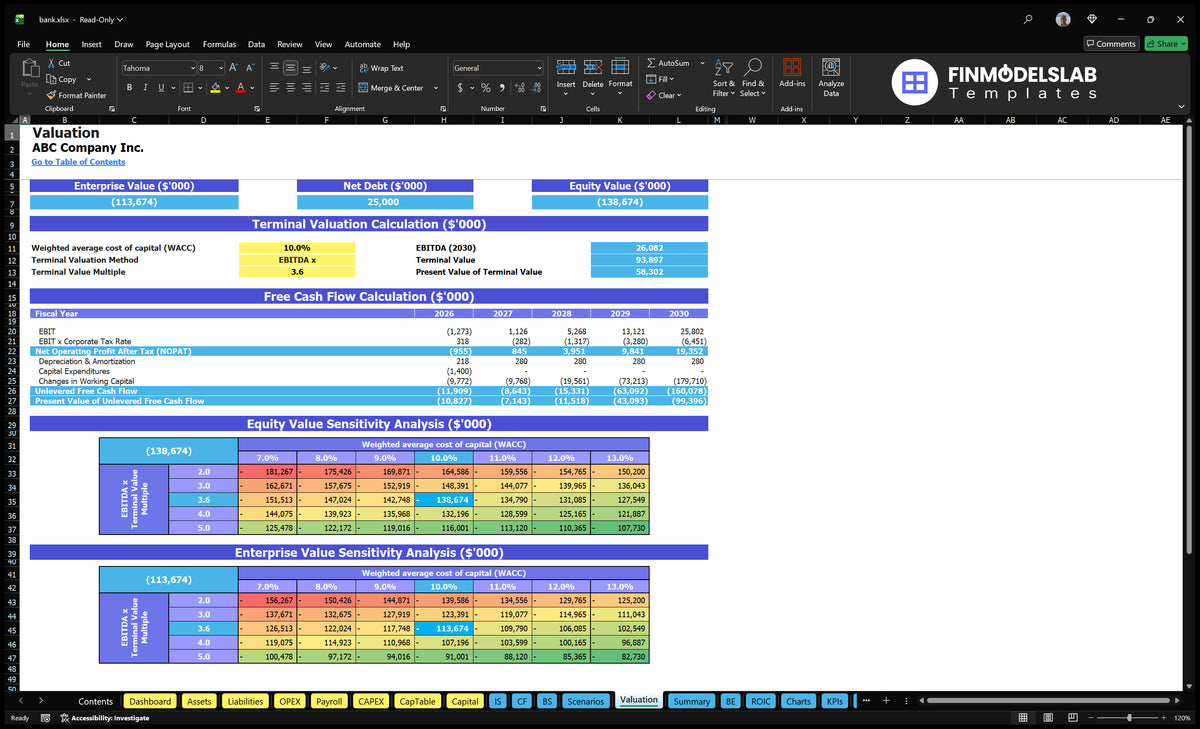The height and width of the screenshot is (729, 1200).
Task: Apply Comma Style number format
Action: point(502,88)
